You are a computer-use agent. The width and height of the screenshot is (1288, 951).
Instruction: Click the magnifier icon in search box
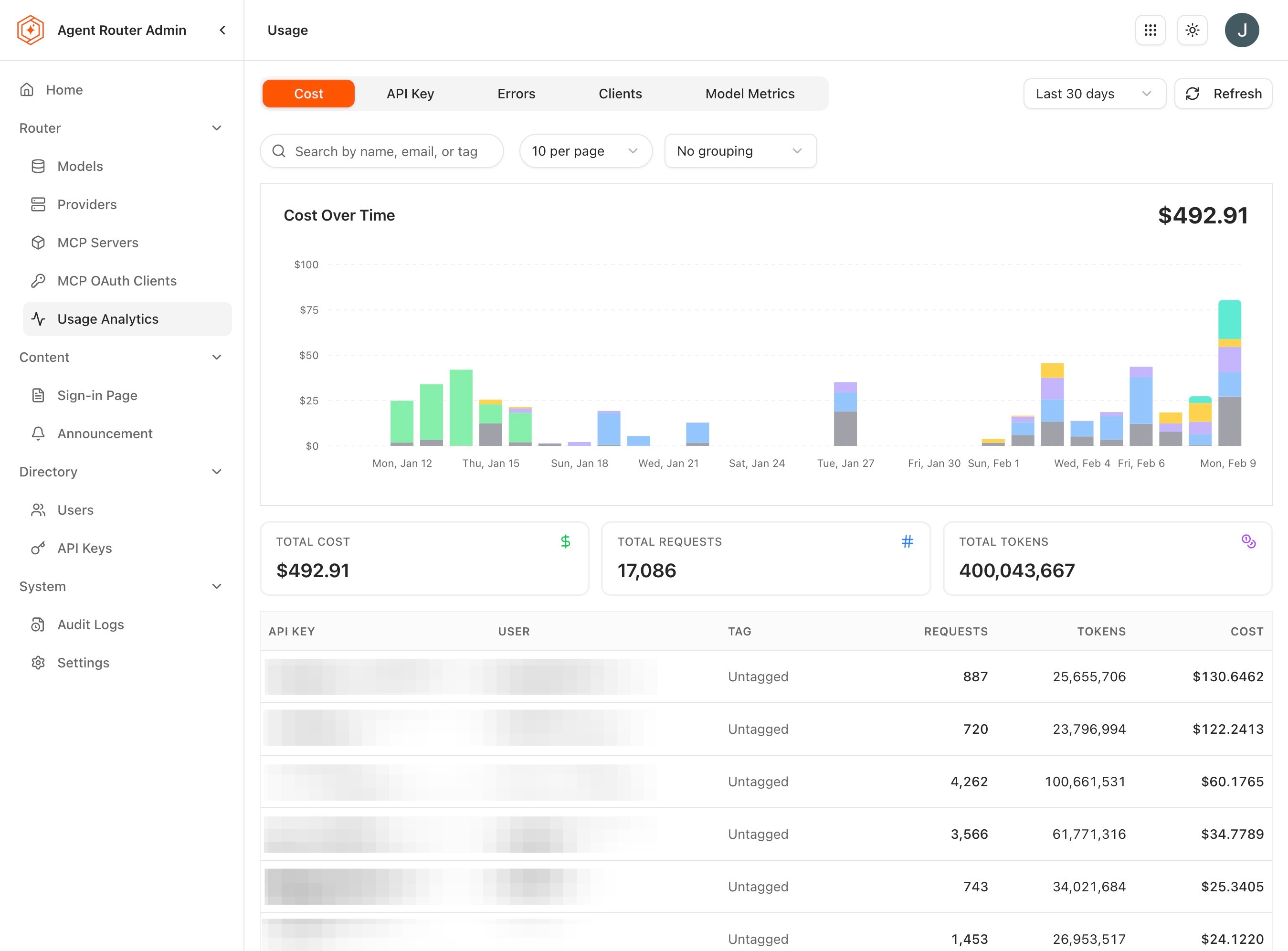click(279, 151)
